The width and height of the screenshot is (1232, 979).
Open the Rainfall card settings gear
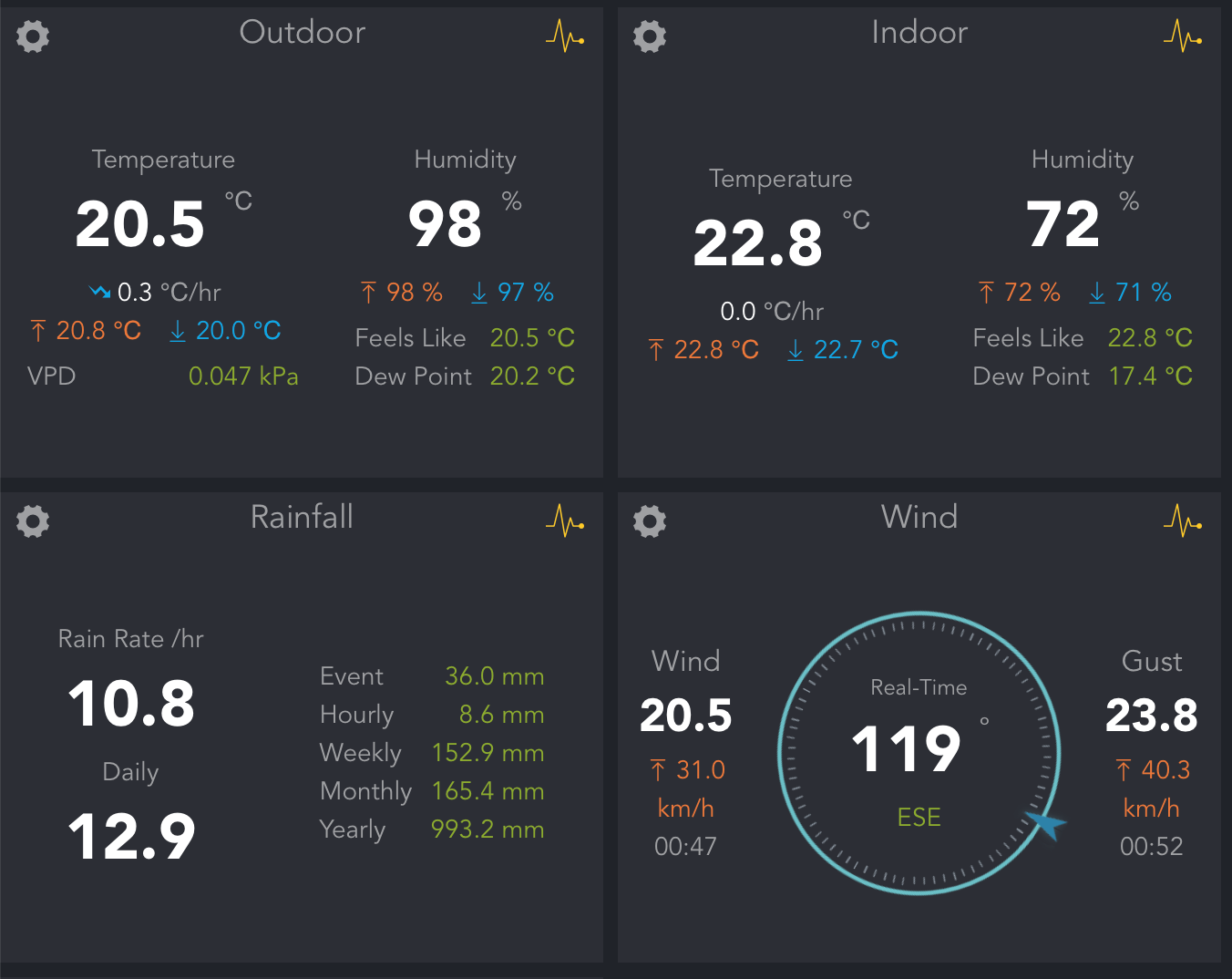pyautogui.click(x=33, y=521)
